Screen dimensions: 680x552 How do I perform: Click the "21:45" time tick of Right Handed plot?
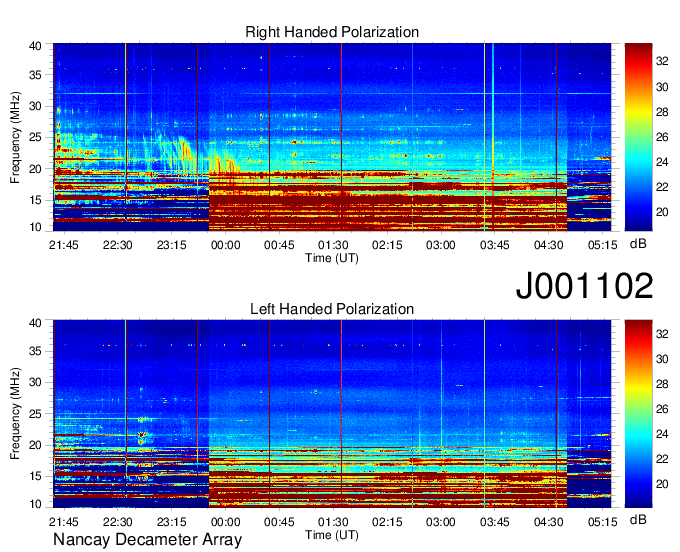point(64,245)
